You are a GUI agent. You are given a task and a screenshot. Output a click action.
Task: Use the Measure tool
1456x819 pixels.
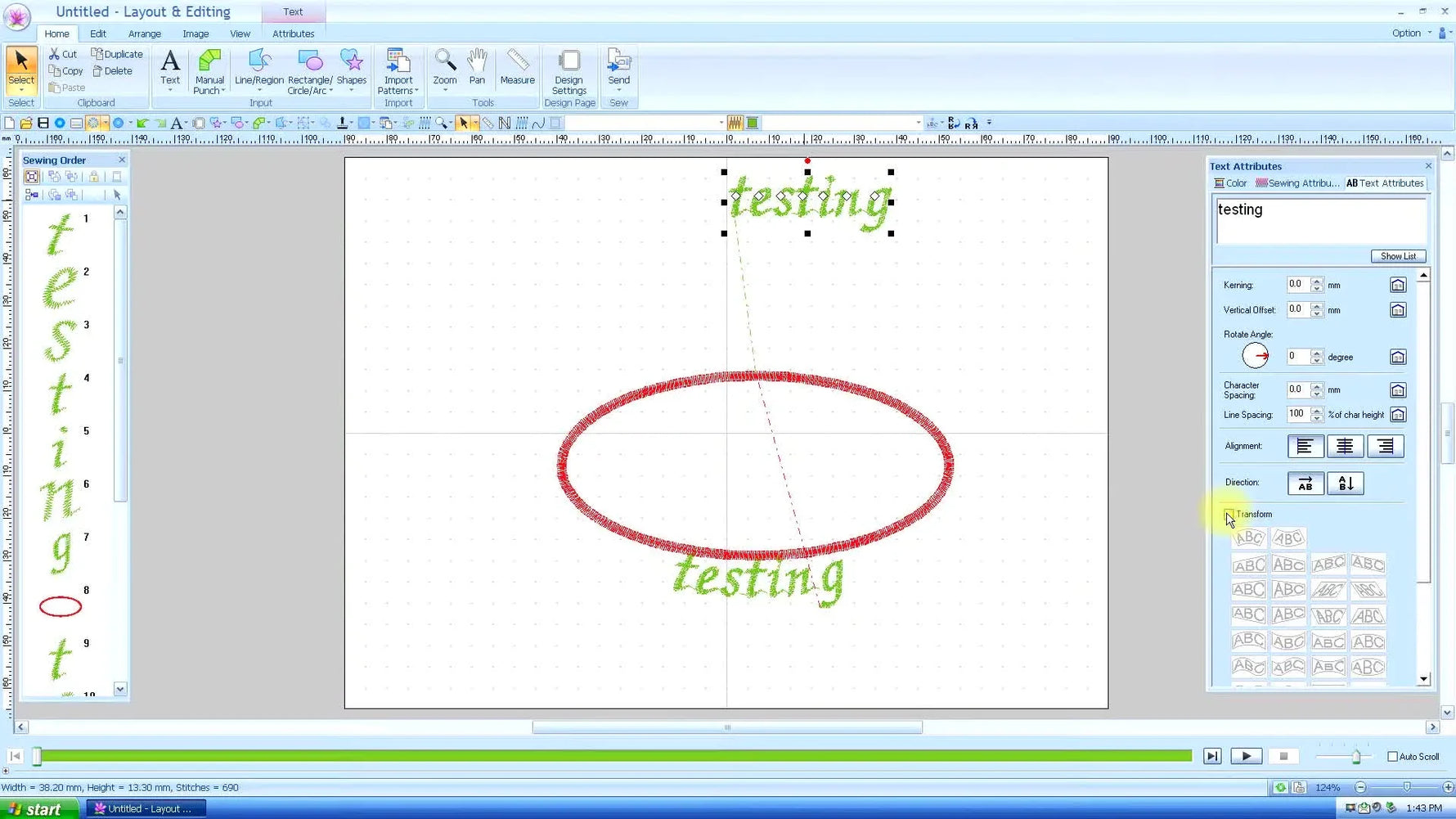pyautogui.click(x=518, y=66)
